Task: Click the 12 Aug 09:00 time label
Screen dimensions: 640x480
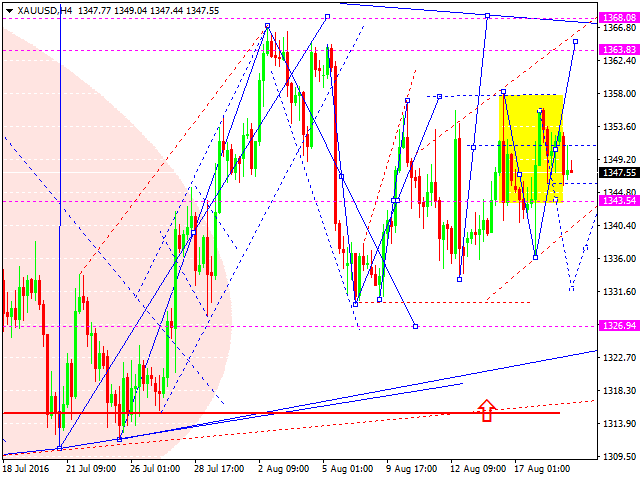Action: point(478,469)
